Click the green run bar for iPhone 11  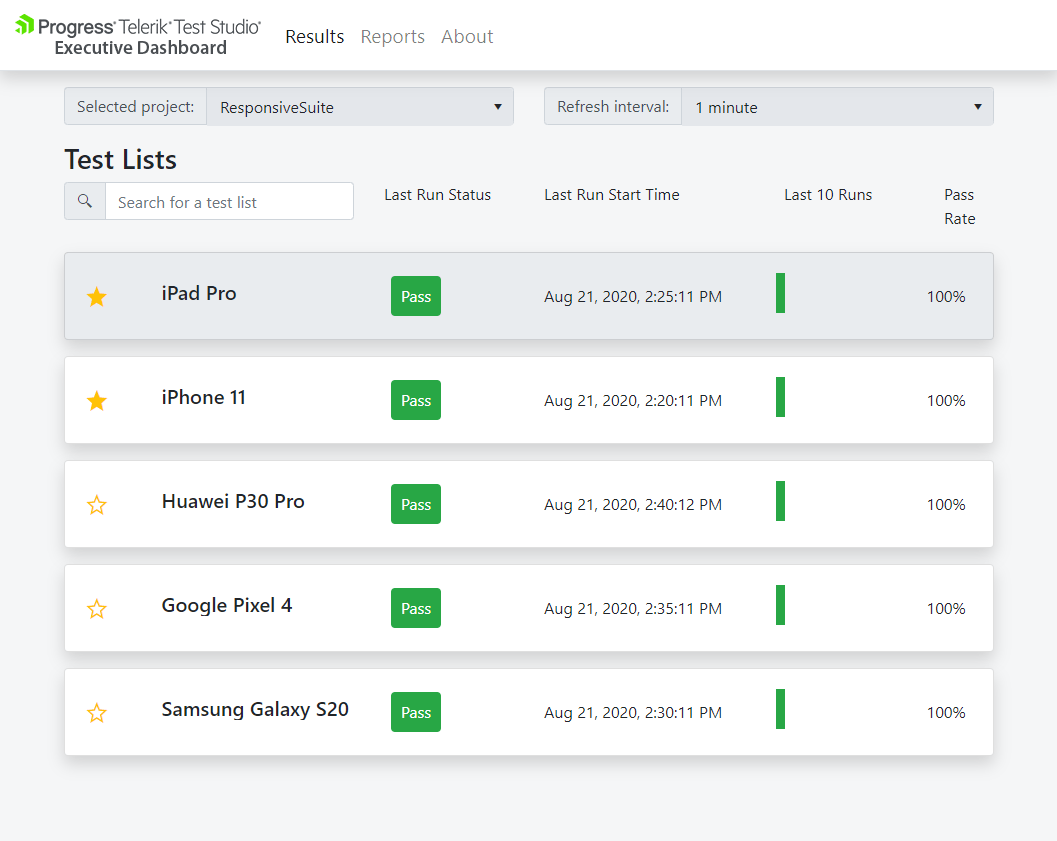click(x=781, y=397)
